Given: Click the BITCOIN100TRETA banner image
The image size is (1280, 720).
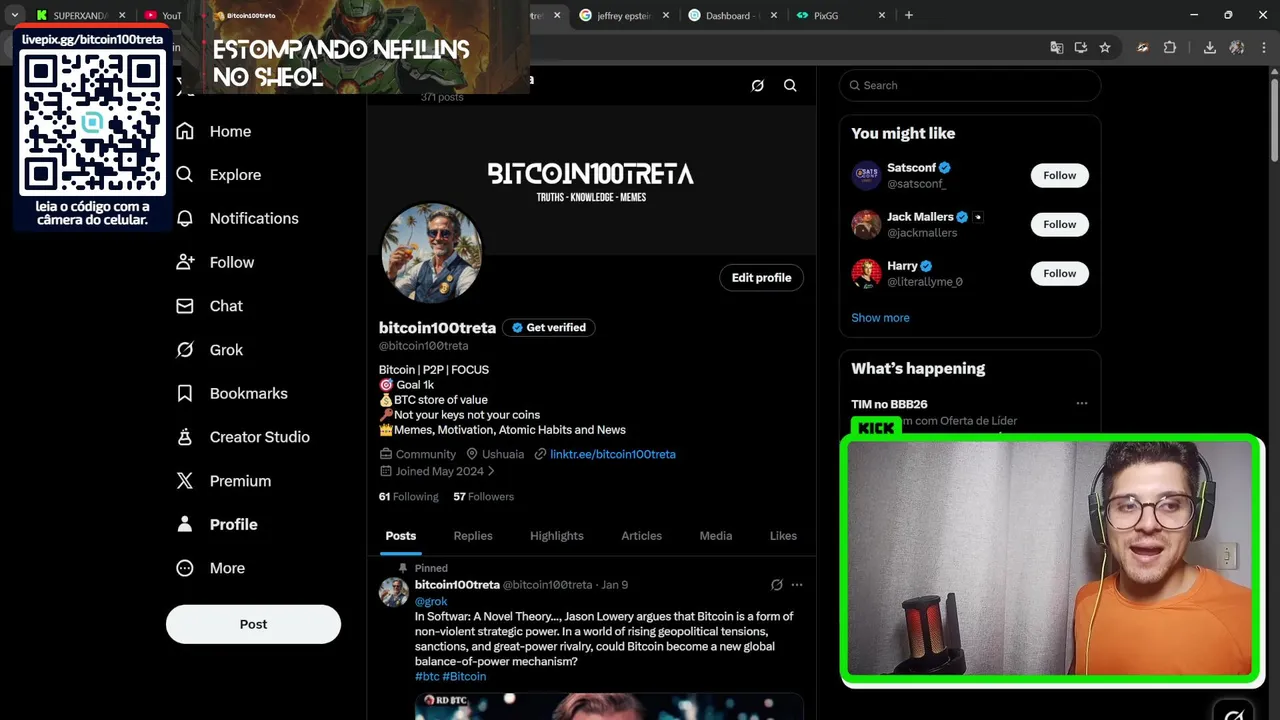Looking at the screenshot, I should (591, 180).
